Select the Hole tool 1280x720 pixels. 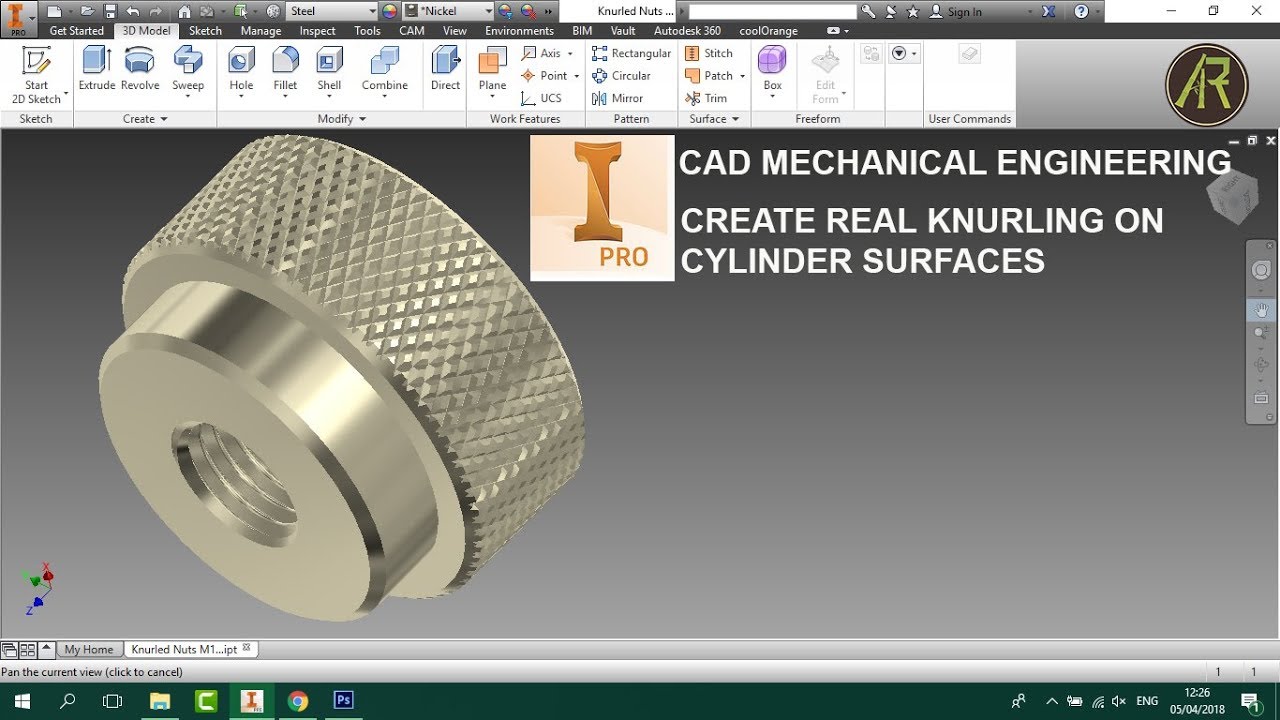click(241, 70)
